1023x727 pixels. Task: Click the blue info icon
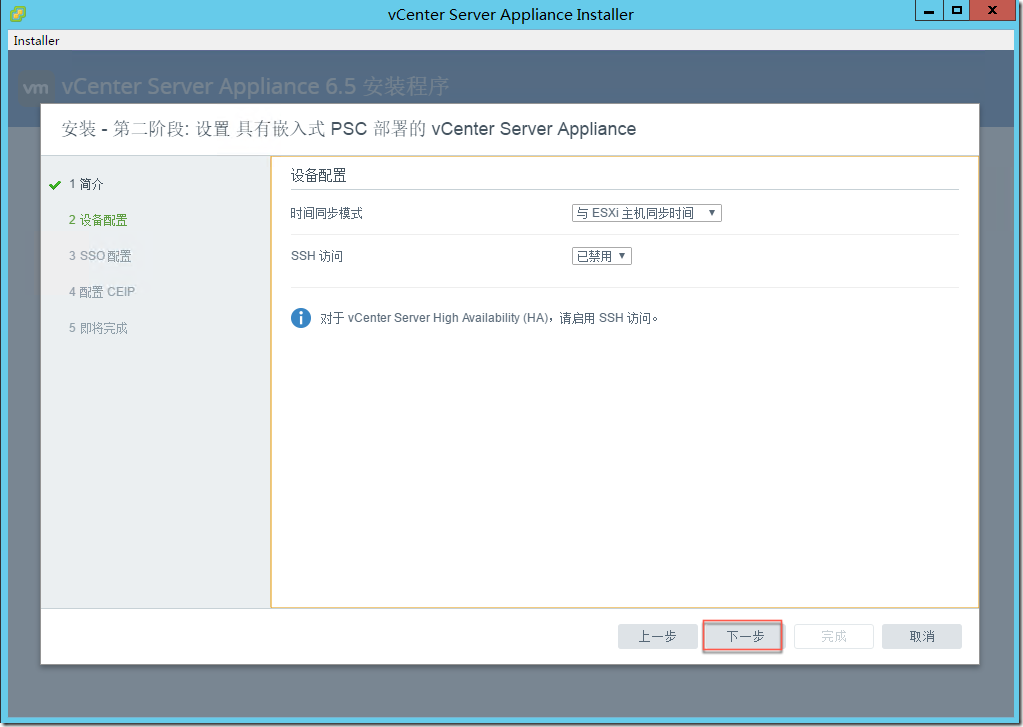[301, 318]
